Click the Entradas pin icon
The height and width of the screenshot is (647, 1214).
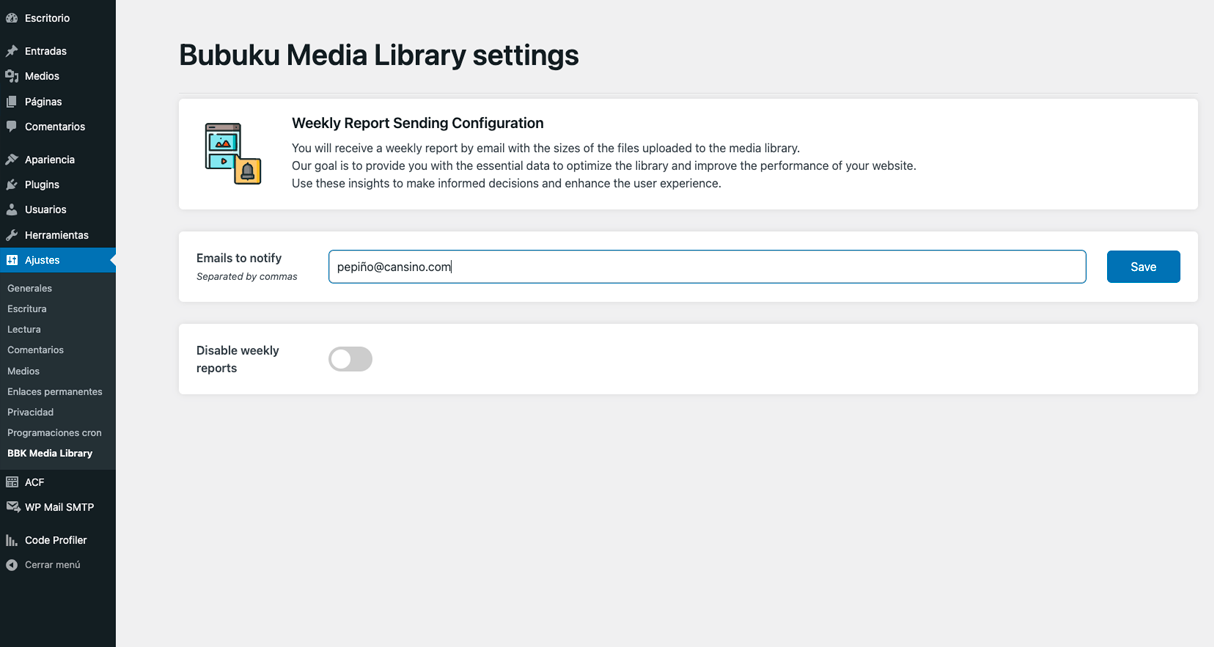click(x=12, y=51)
